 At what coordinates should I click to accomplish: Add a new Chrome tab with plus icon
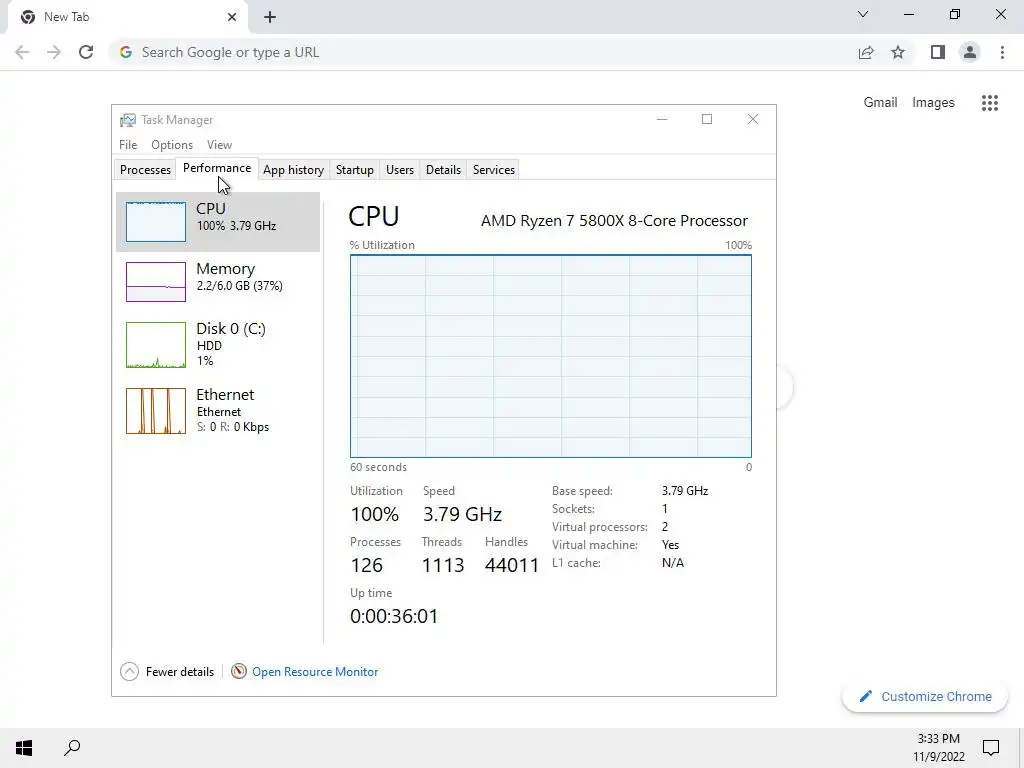270,17
